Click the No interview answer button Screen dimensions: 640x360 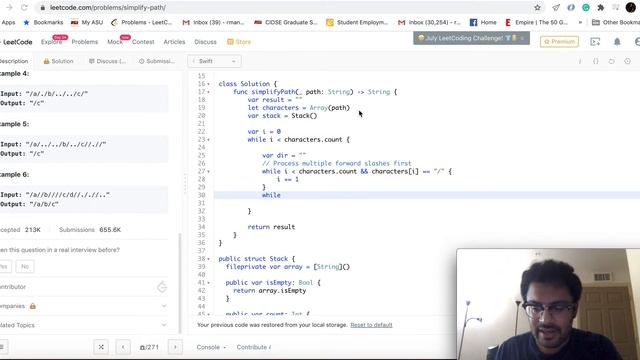click(x=25, y=267)
